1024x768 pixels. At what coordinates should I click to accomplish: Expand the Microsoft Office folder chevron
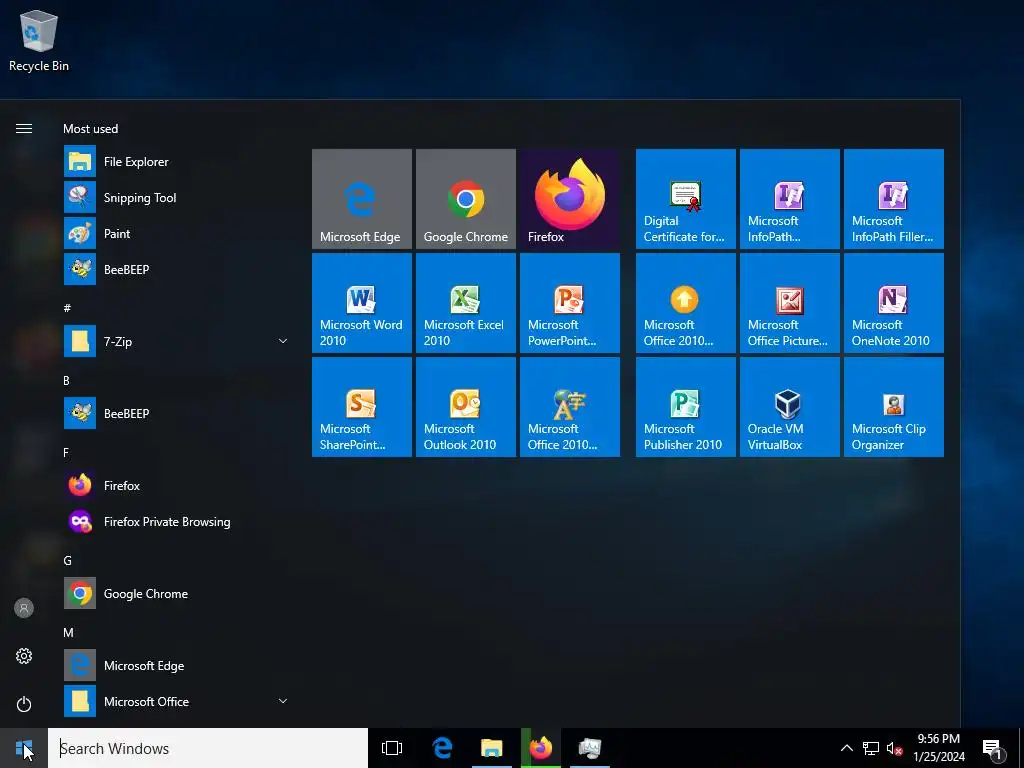(x=283, y=701)
